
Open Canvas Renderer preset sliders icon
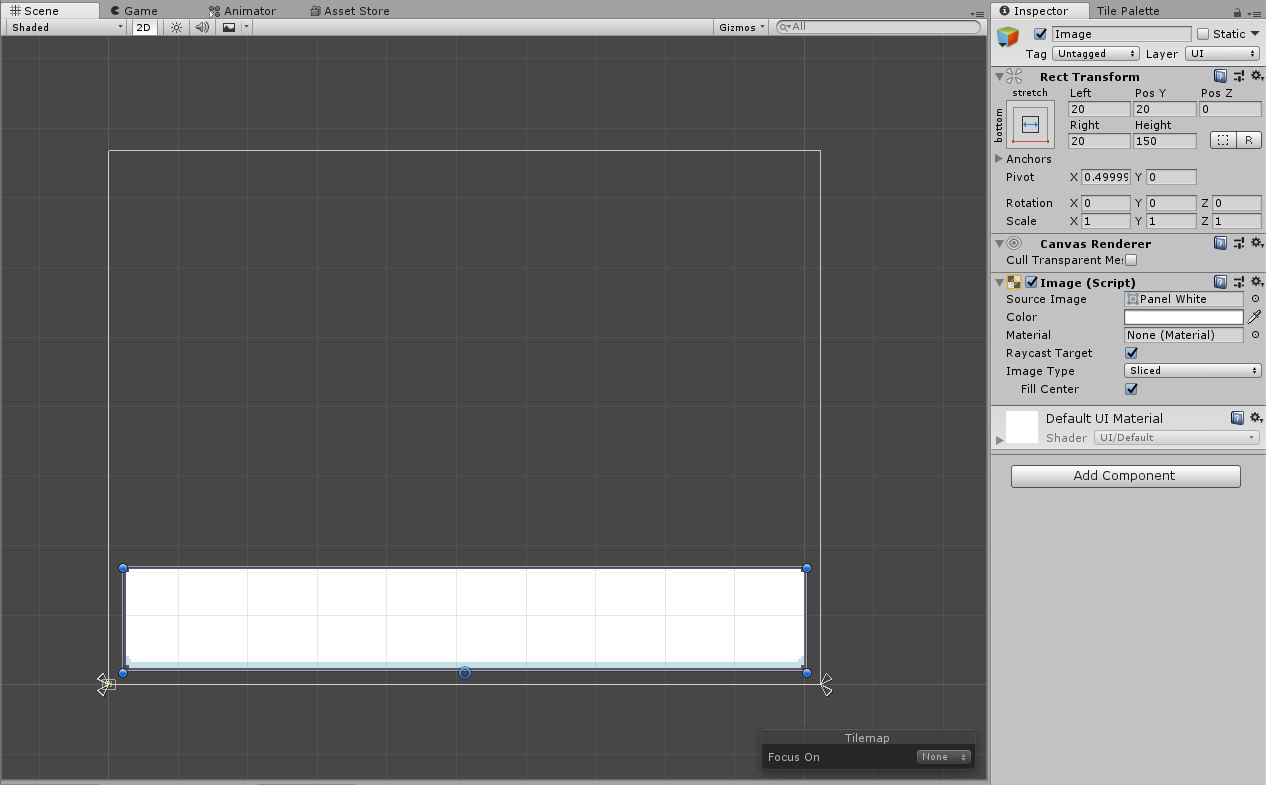pos(1239,243)
